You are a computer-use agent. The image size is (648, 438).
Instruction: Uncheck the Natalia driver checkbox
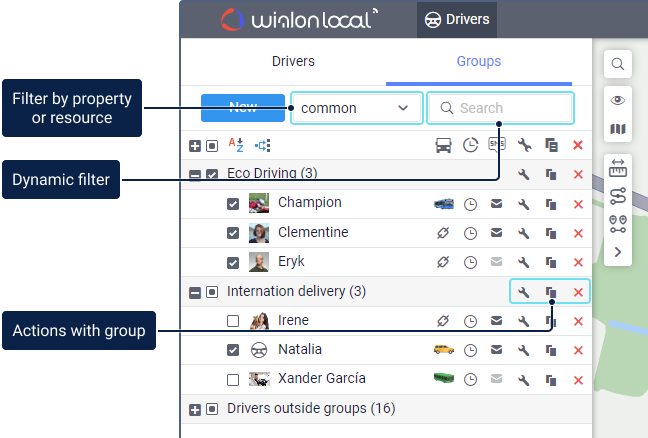pos(233,351)
